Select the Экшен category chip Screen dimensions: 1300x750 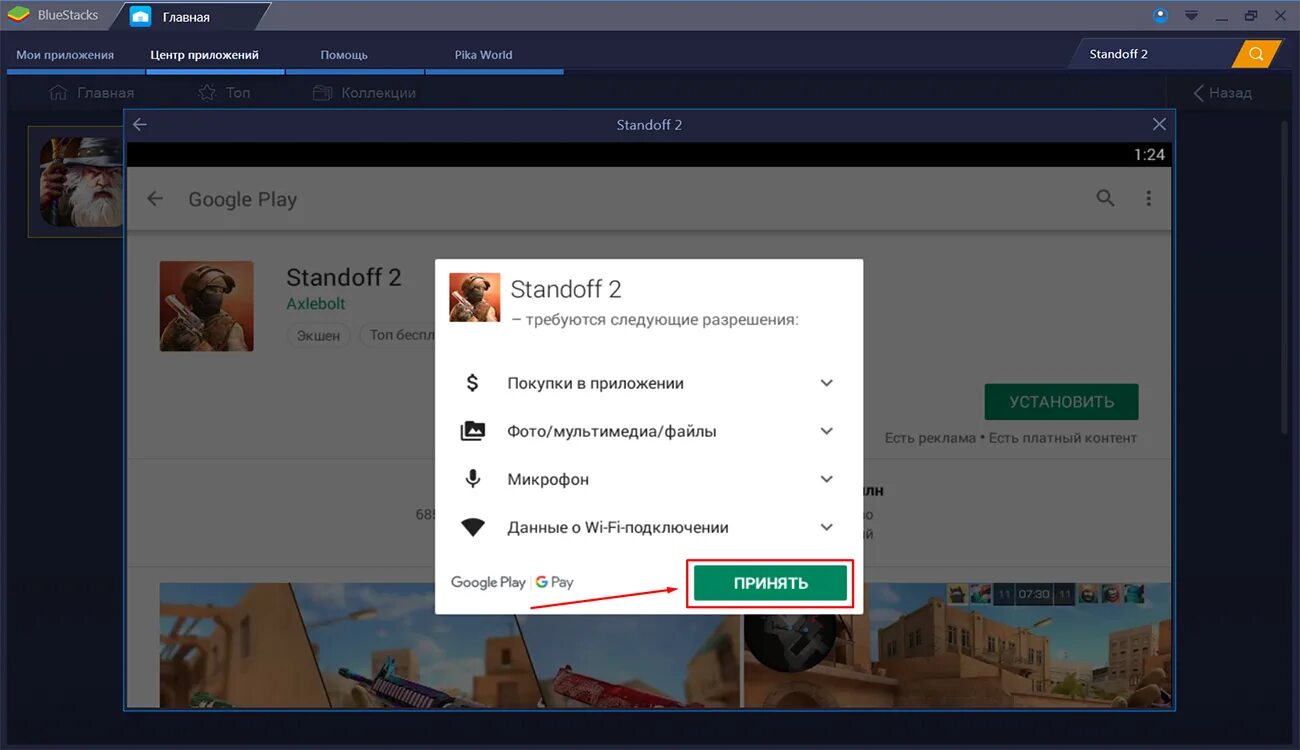pyautogui.click(x=319, y=335)
